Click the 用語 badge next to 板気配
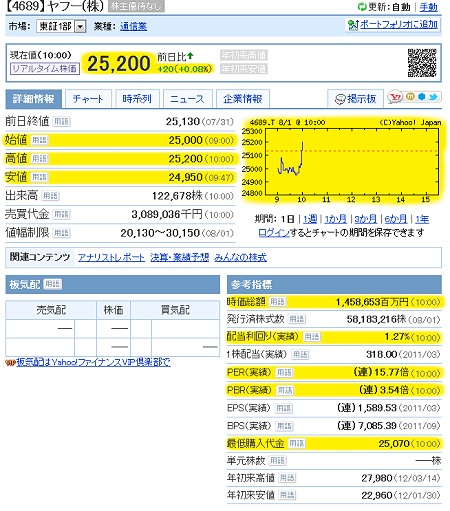The width and height of the screenshot is (450, 511). [53, 284]
